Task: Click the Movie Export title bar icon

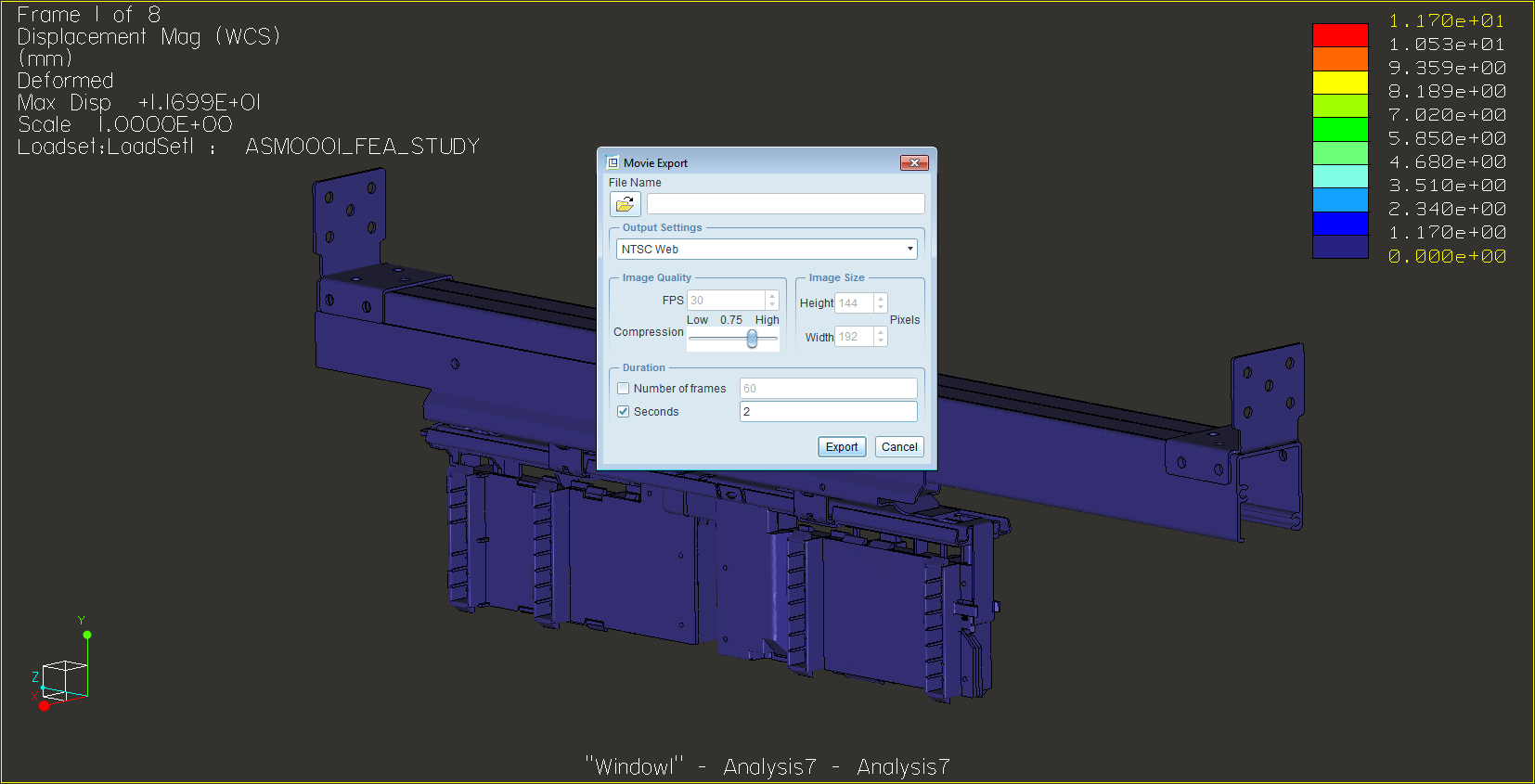Action: coord(613,162)
